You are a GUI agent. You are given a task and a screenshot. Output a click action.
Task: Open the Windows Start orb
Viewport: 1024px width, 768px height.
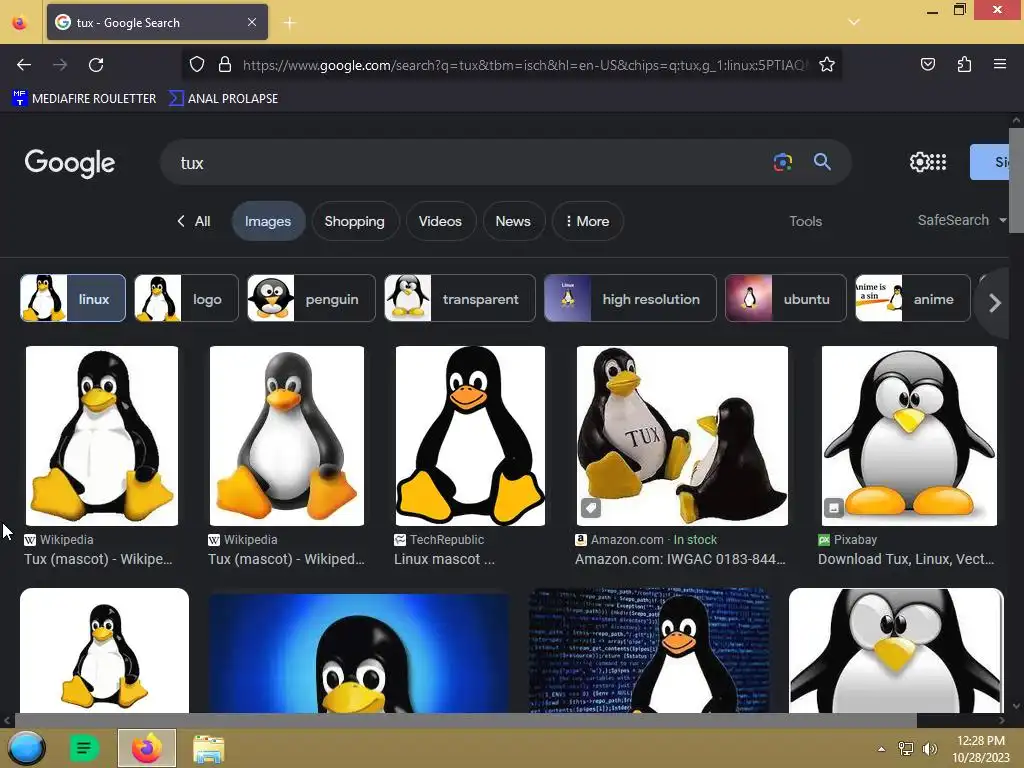[x=27, y=748]
